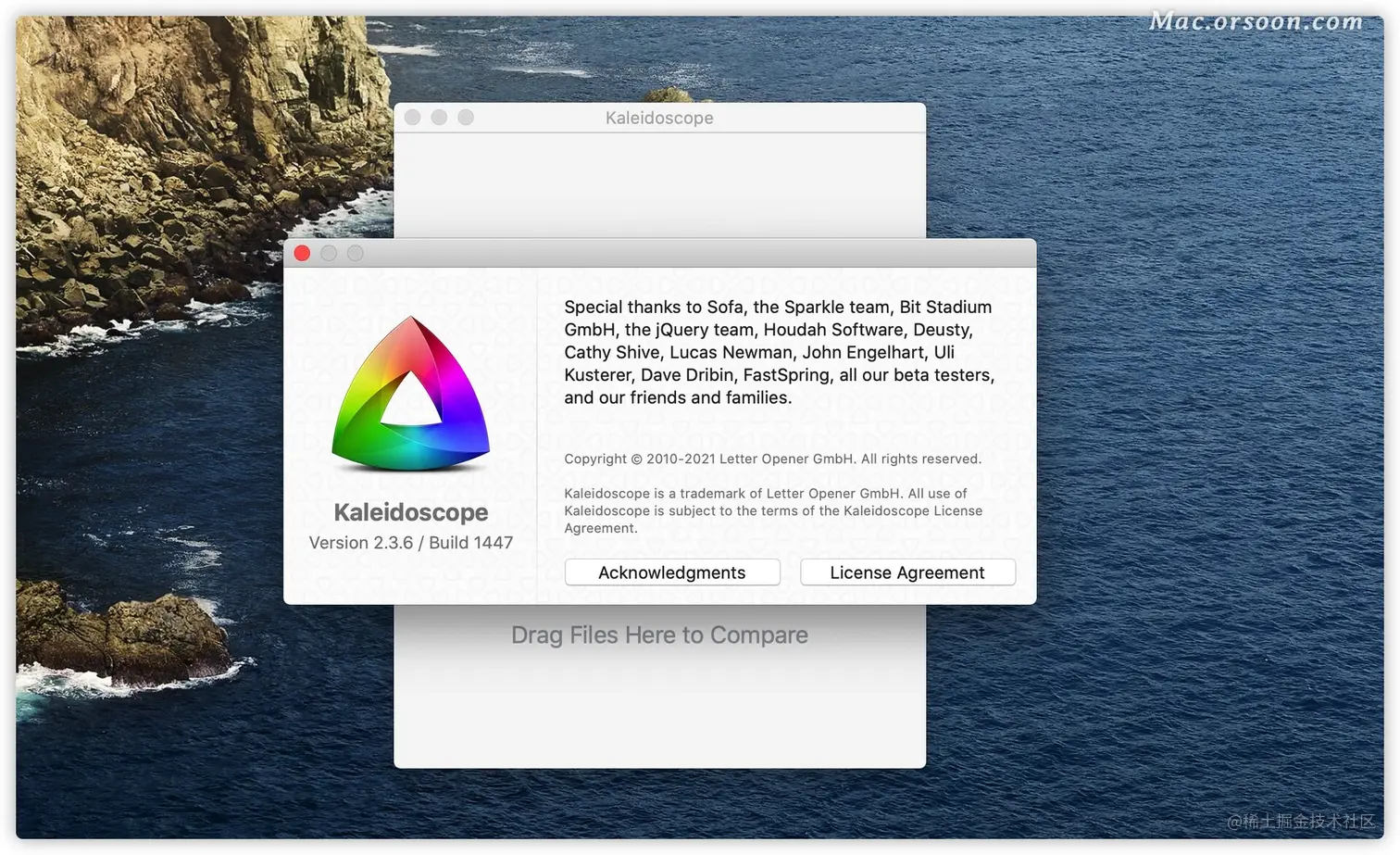Image resolution: width=1400 pixels, height=855 pixels.
Task: Click the Kaleidoscope prism app icon
Action: (x=411, y=394)
